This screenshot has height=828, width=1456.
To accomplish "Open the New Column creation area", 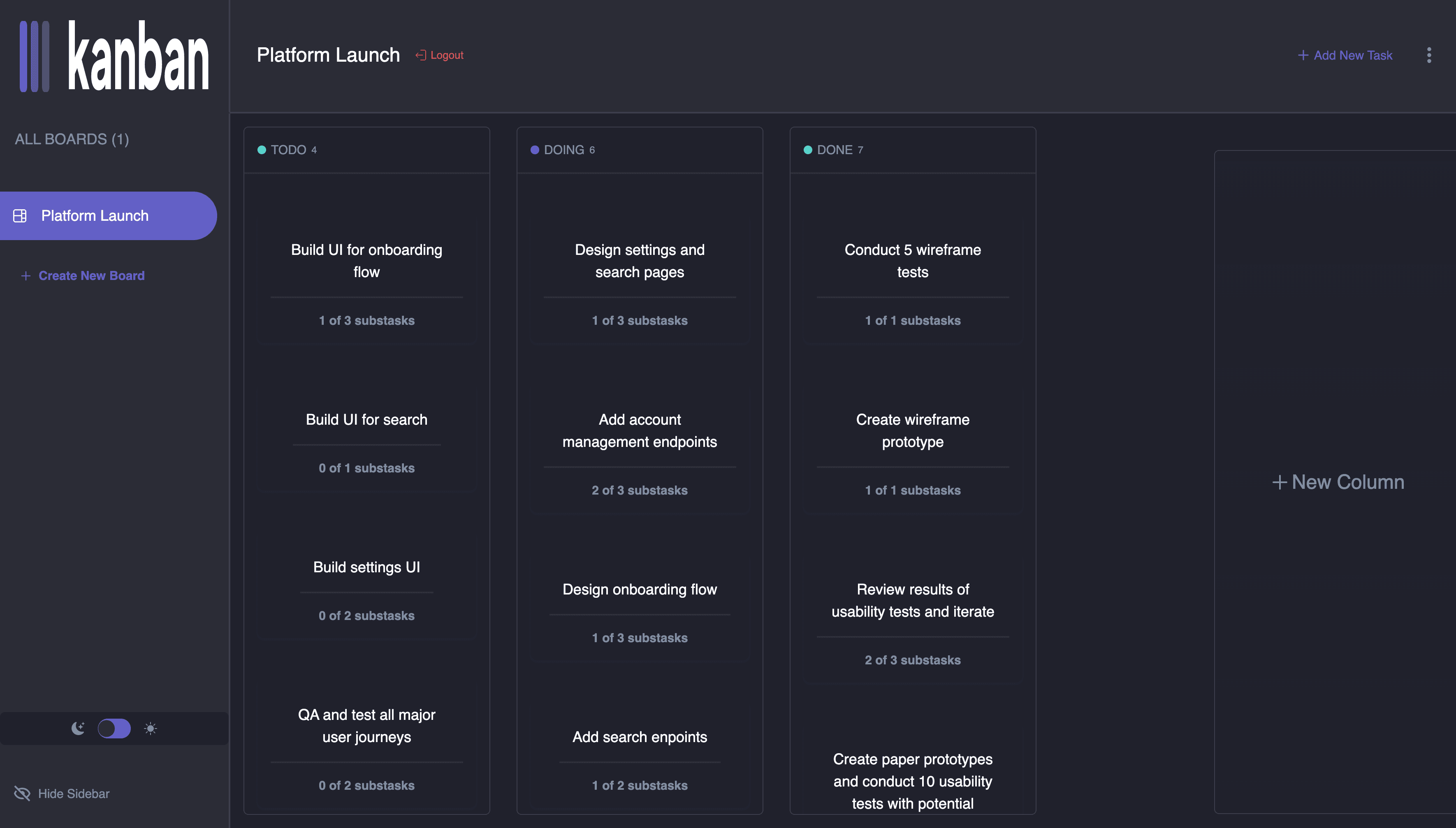I will (x=1338, y=482).
